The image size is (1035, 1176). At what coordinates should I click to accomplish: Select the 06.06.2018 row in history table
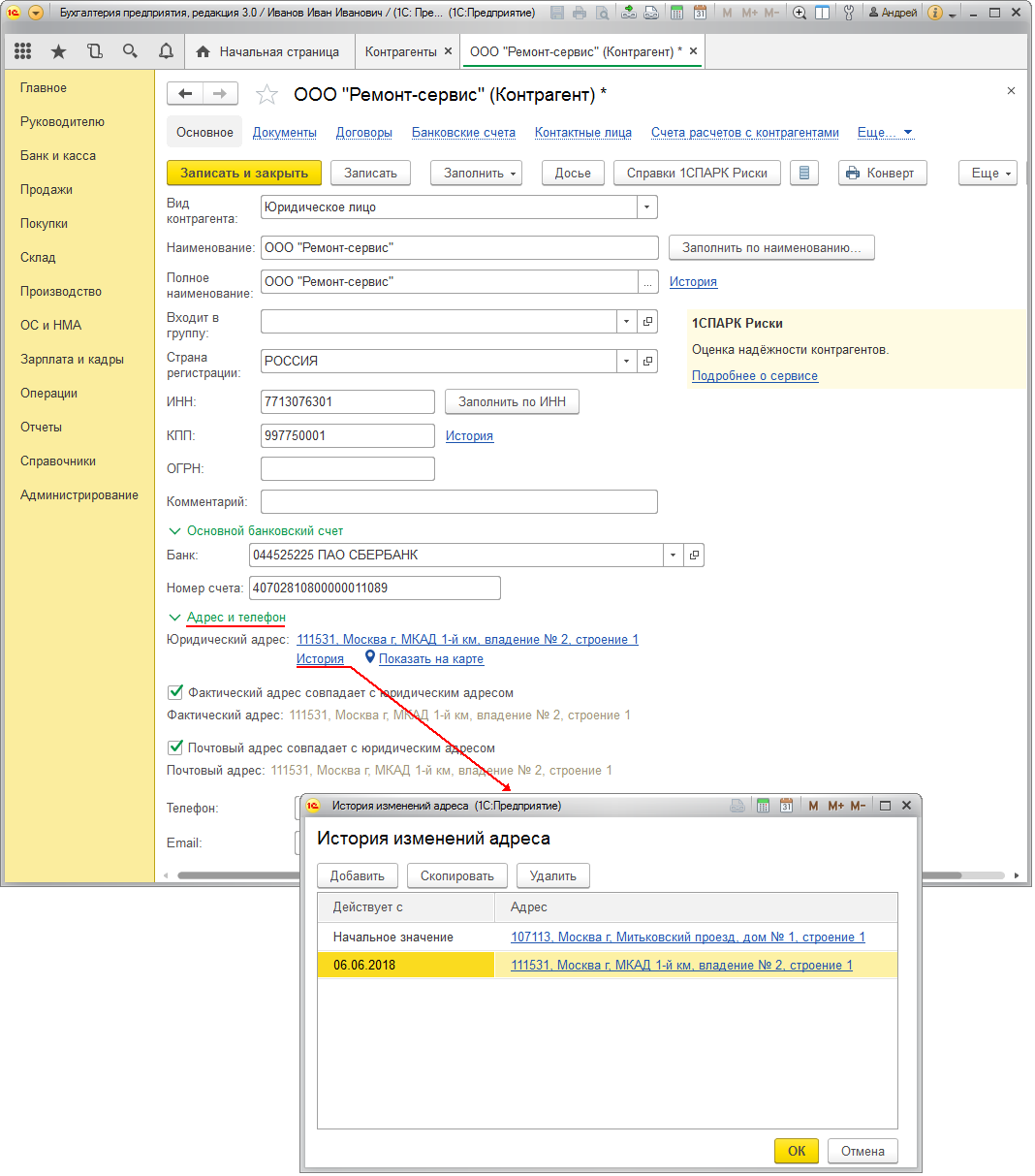[x=608, y=965]
